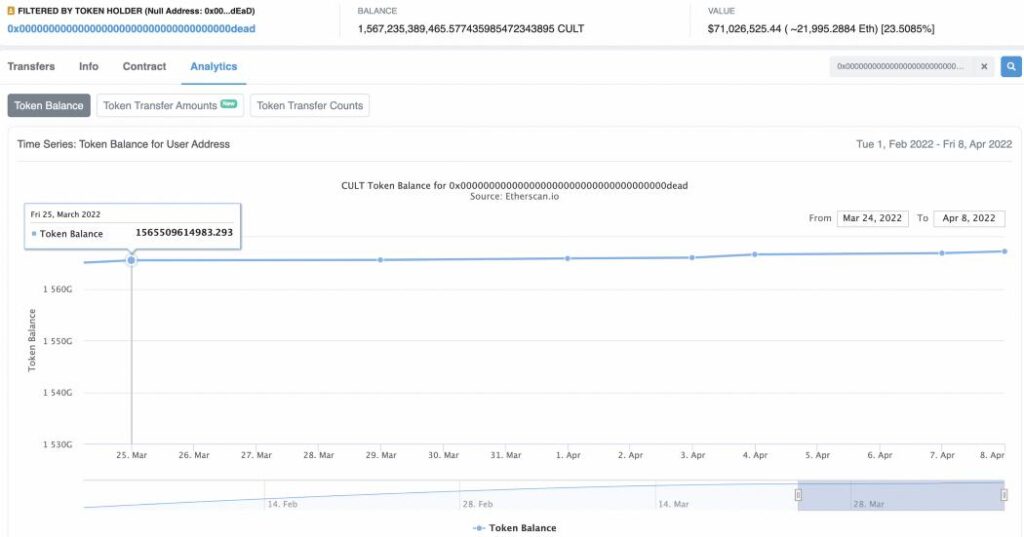
Task: Switch to Token Transfer Counts view
Action: 310,105
